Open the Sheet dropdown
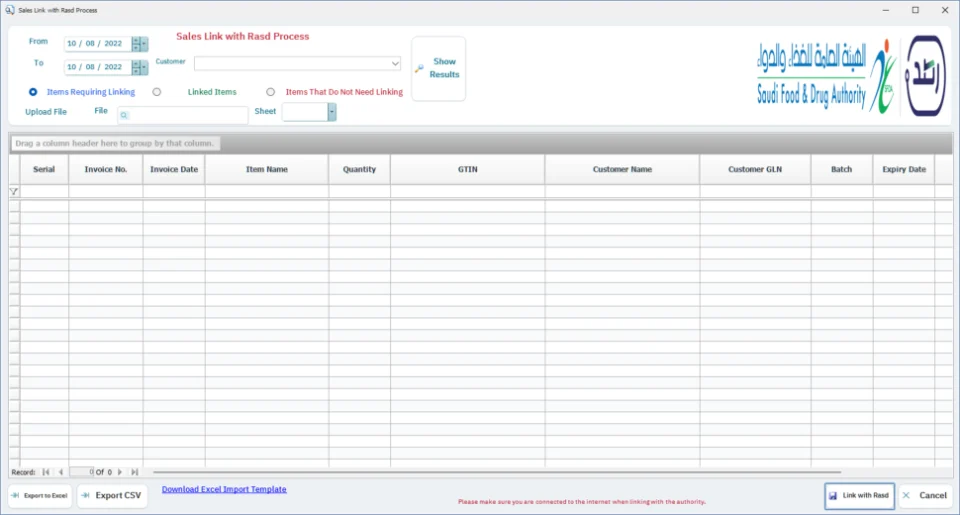 coord(332,112)
